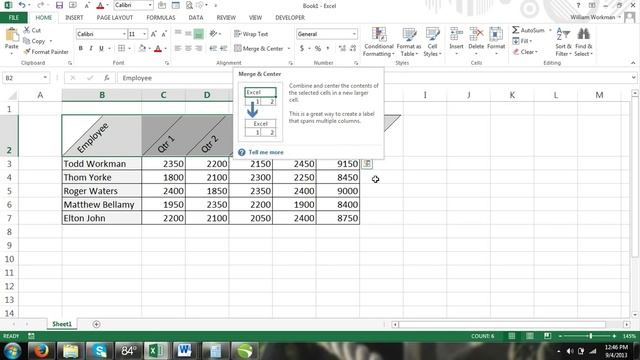The width and height of the screenshot is (640, 360).
Task: Open Conditional Formatting menu
Action: click(x=379, y=42)
